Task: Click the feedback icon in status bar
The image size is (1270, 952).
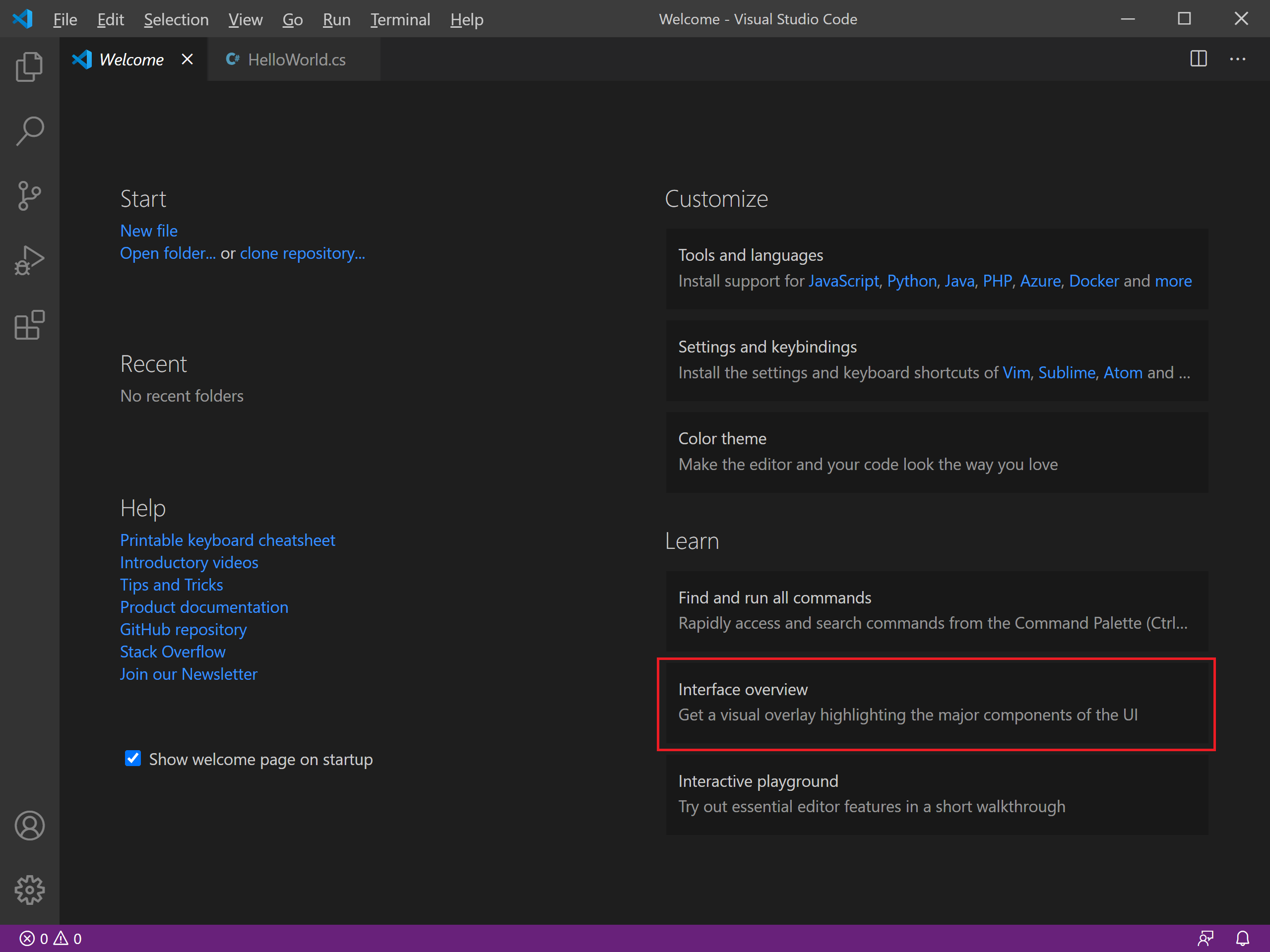Action: tap(1205, 938)
